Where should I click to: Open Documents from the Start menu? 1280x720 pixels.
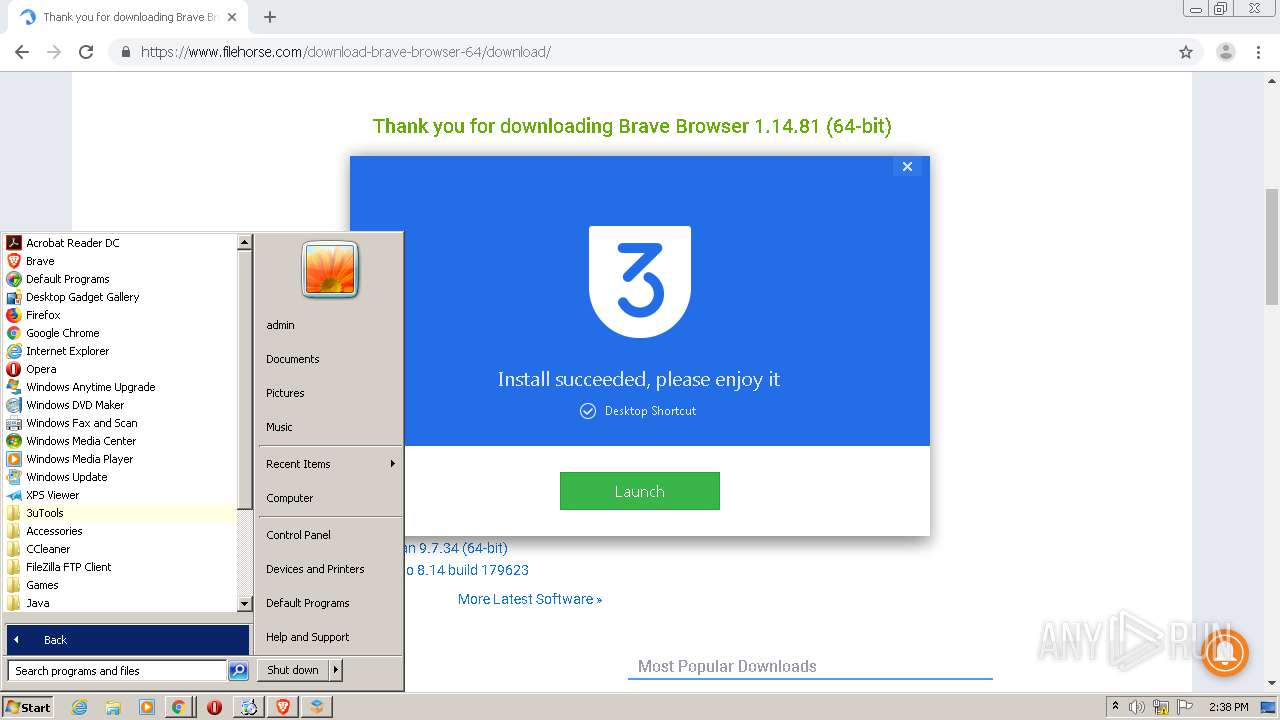pos(330,359)
